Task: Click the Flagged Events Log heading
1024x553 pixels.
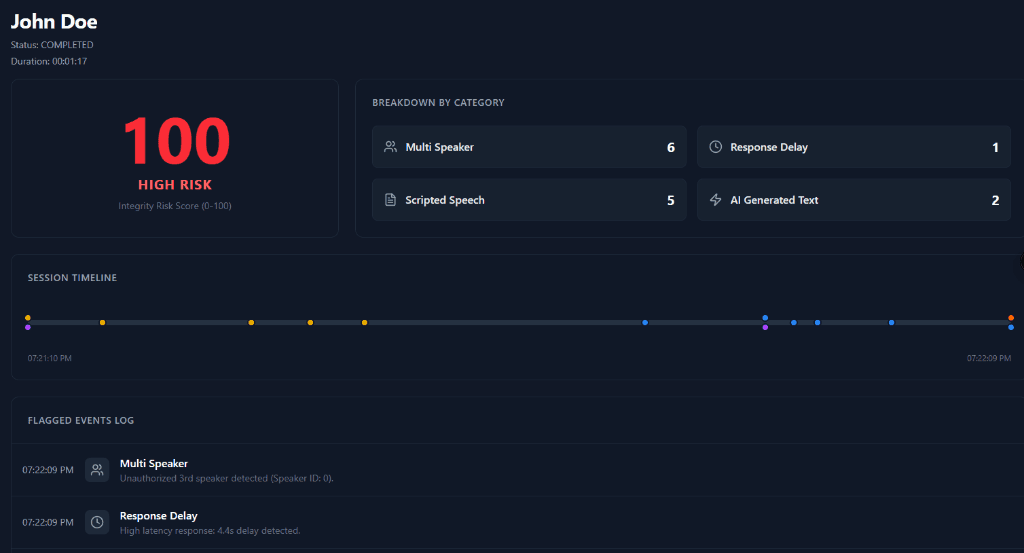Action: coord(81,421)
